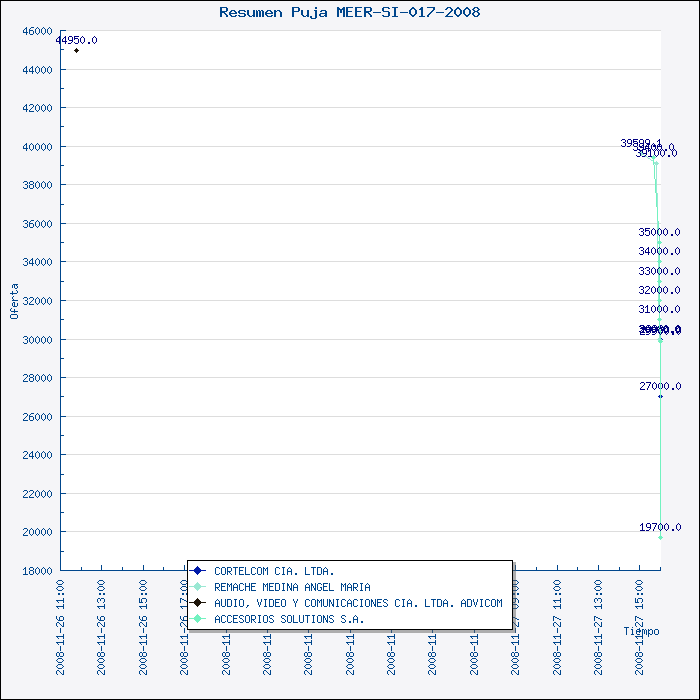This screenshot has height=700, width=700.
Task: Click the 31000.0 data label
Action: click(x=660, y=310)
